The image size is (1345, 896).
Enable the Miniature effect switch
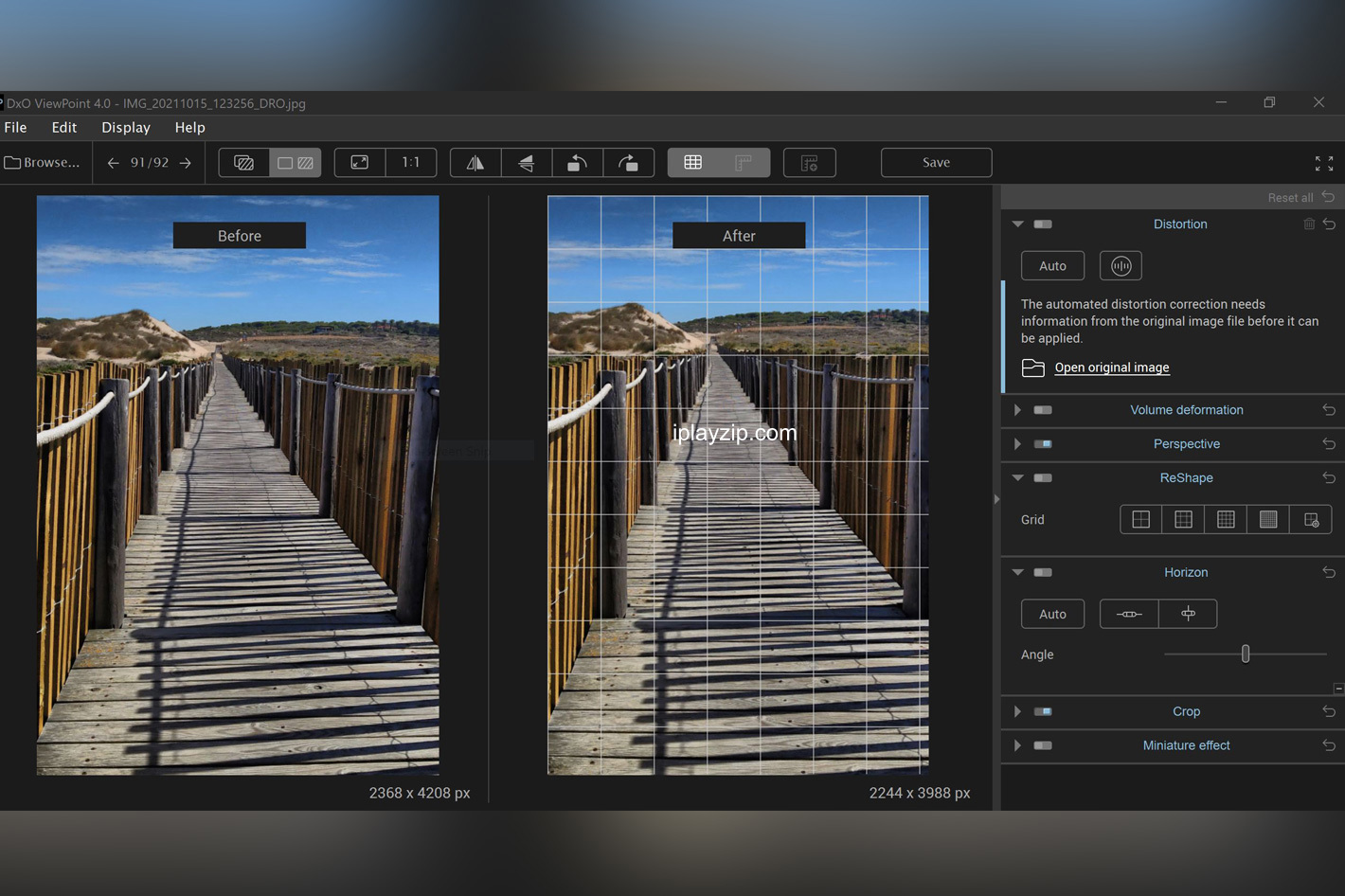pyautogui.click(x=1043, y=745)
